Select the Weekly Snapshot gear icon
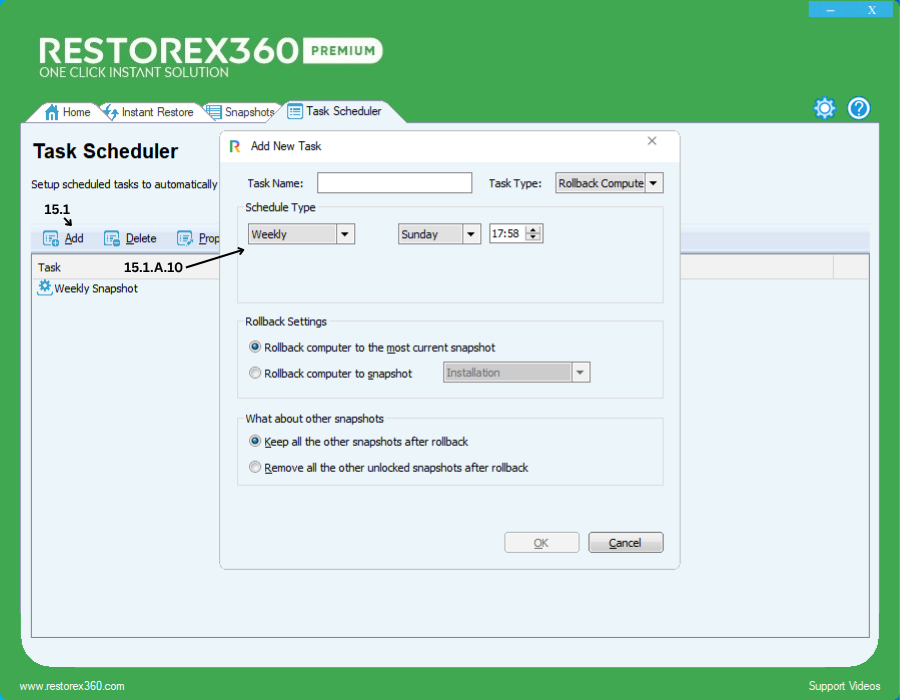Image resolution: width=900 pixels, height=700 pixels. [44, 288]
